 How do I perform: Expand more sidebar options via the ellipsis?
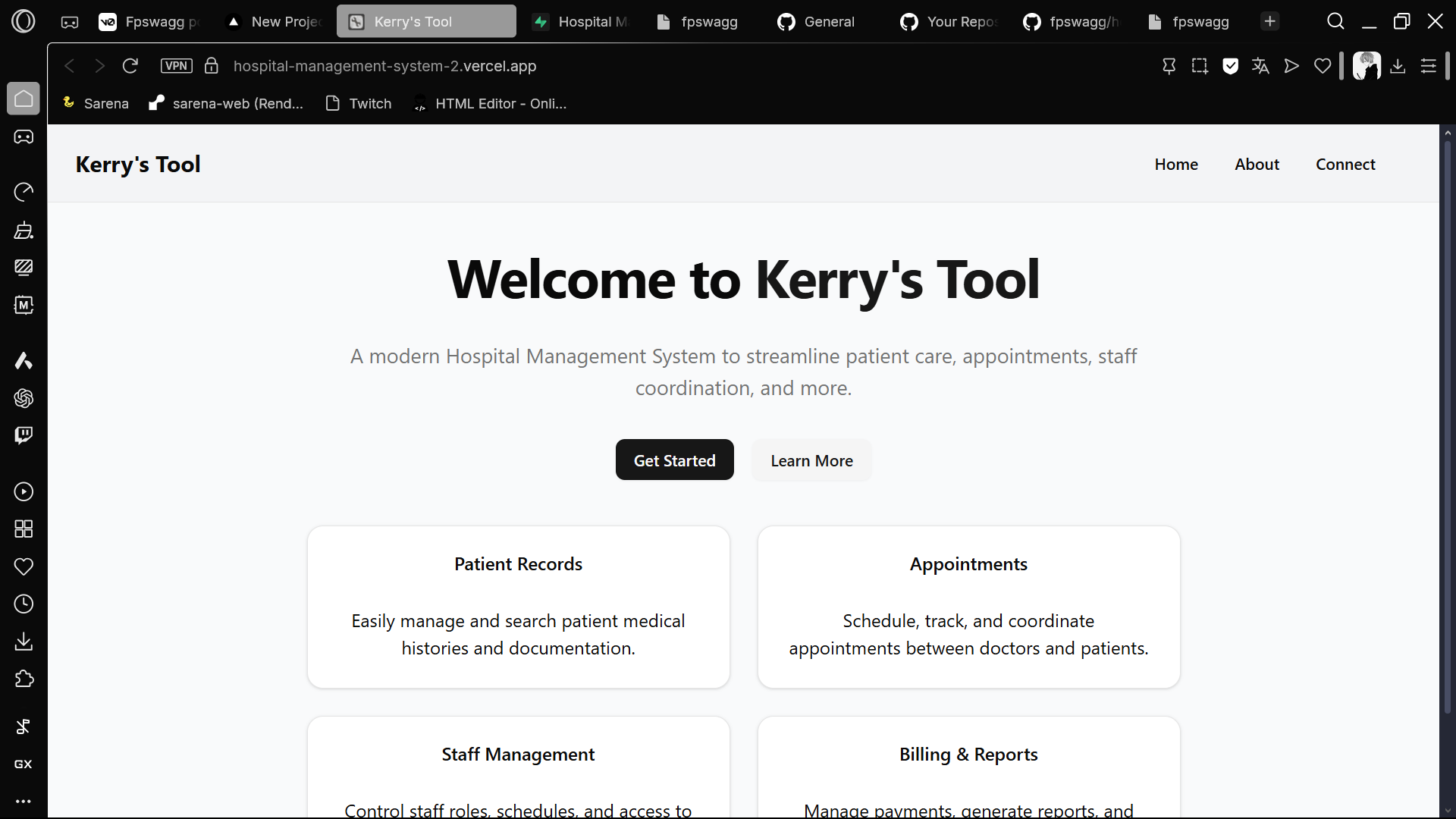pos(24,801)
